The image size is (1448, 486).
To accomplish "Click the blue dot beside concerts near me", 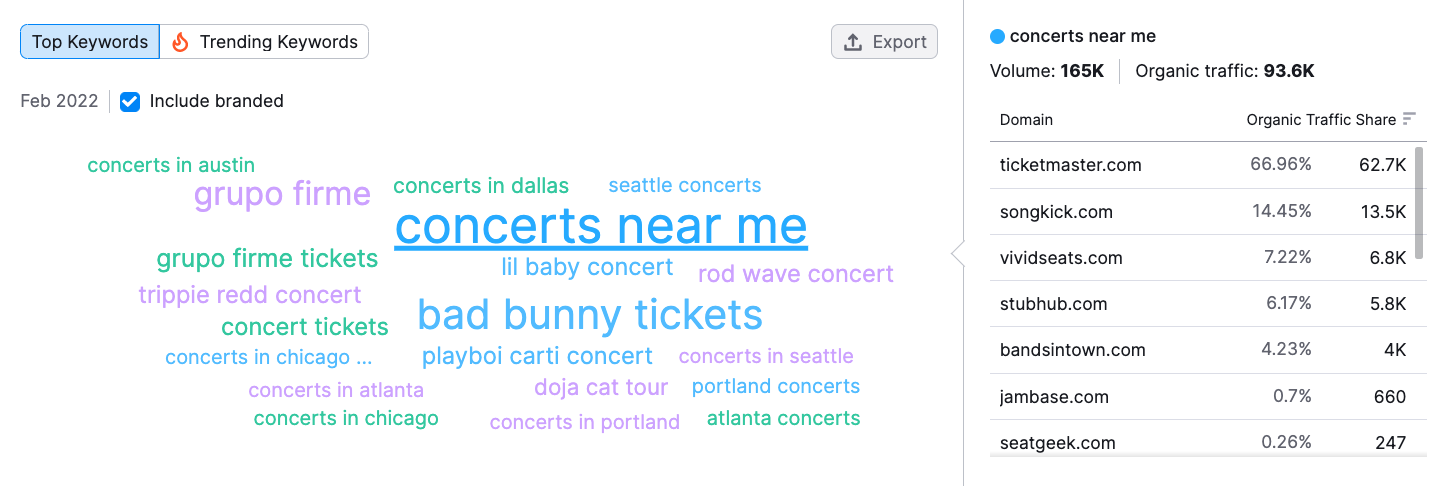I will [997, 37].
